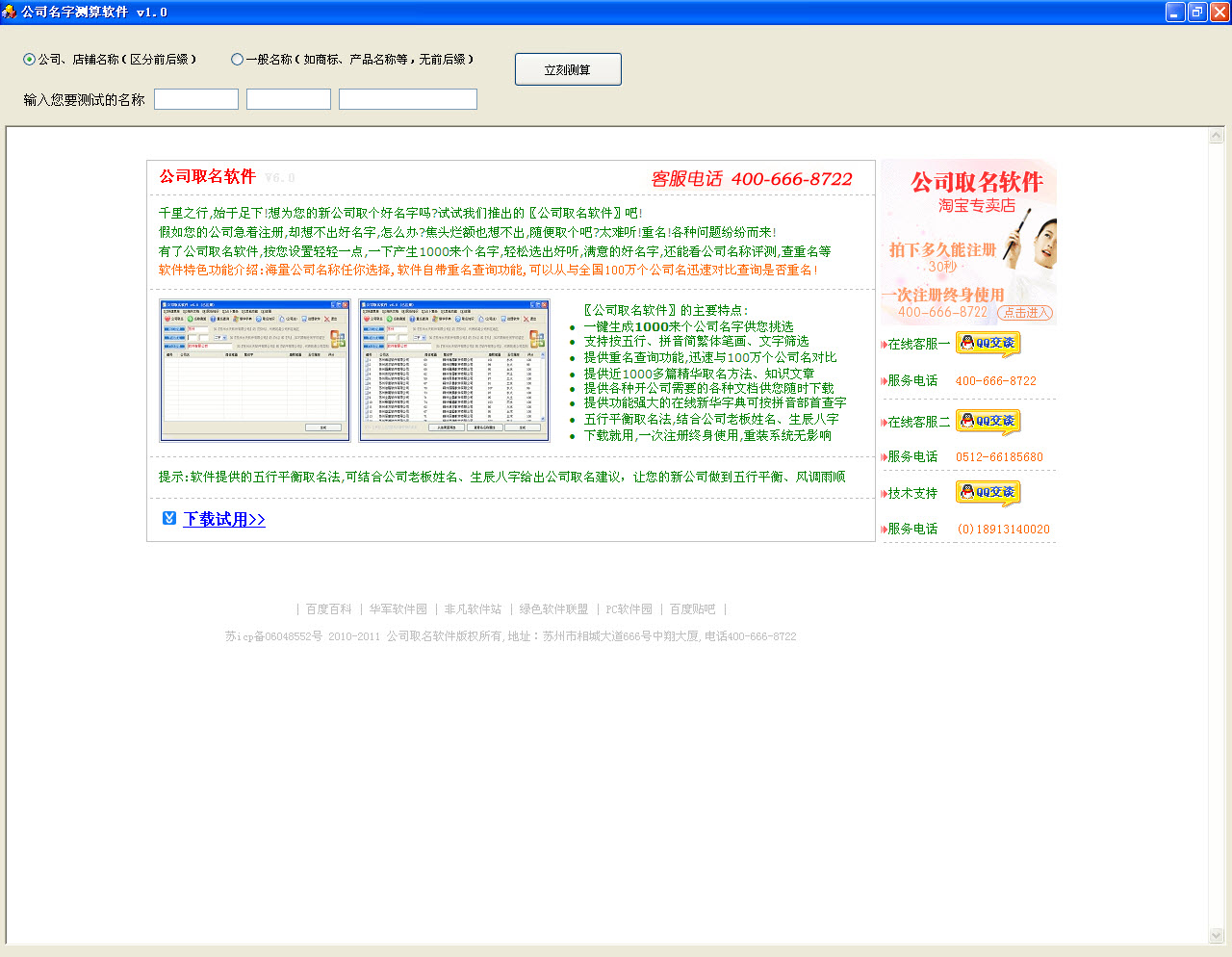Image resolution: width=1232 pixels, height=957 pixels.
Task: Click the application icon in the title bar
Action: (10, 12)
